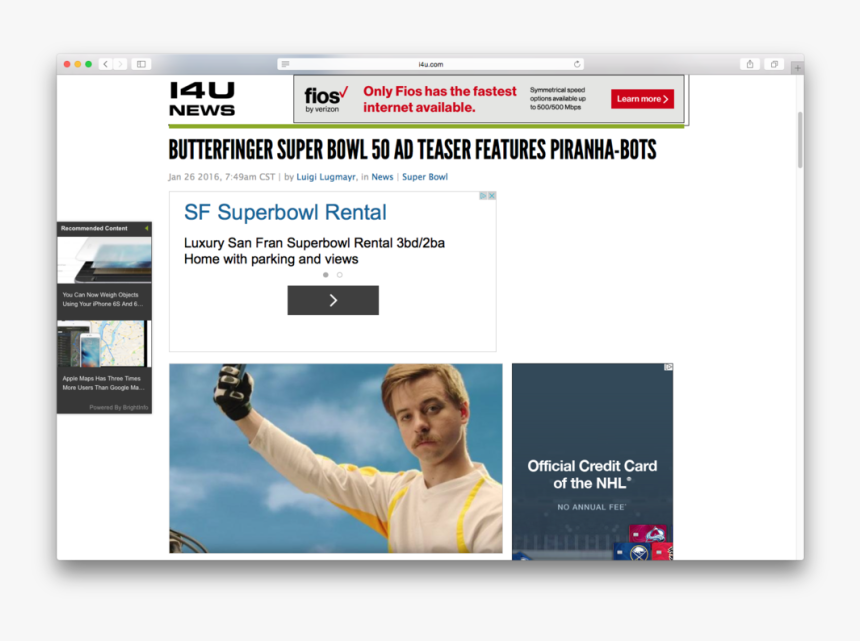Viewport: 860px width, 641px height.
Task: Open 'Apple Maps Has Three Times' article
Action: pos(103,383)
